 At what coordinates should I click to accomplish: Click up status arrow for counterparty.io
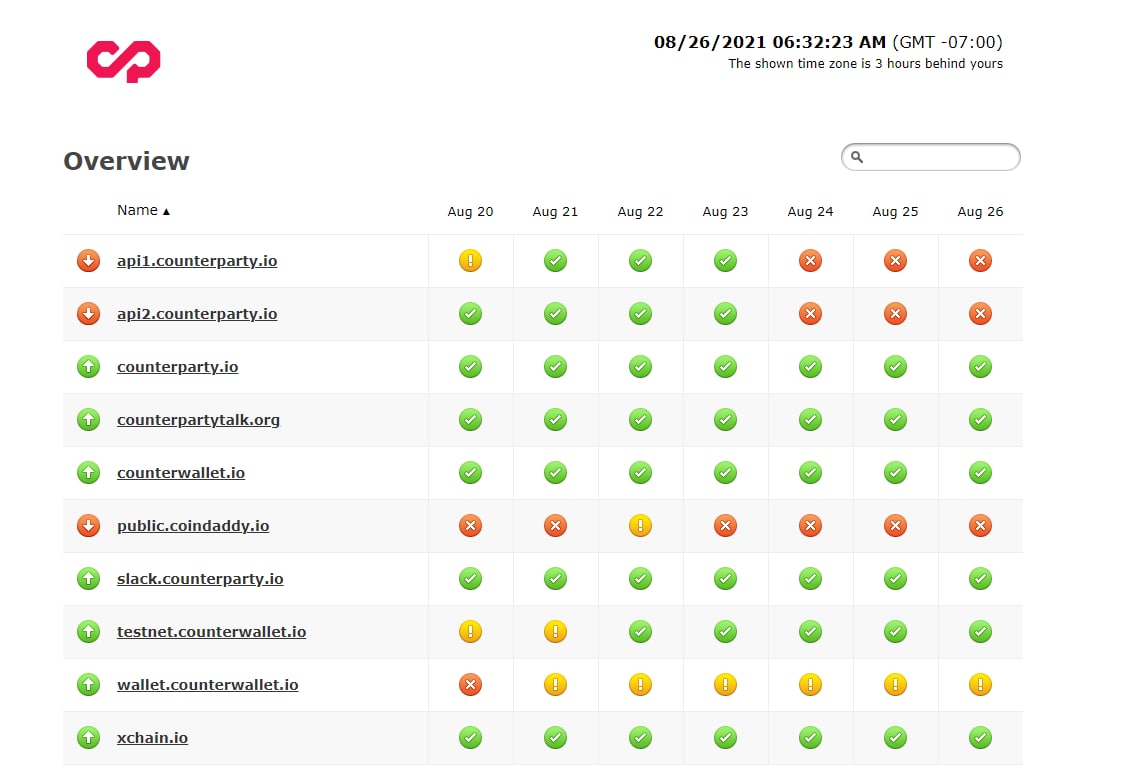coord(88,367)
